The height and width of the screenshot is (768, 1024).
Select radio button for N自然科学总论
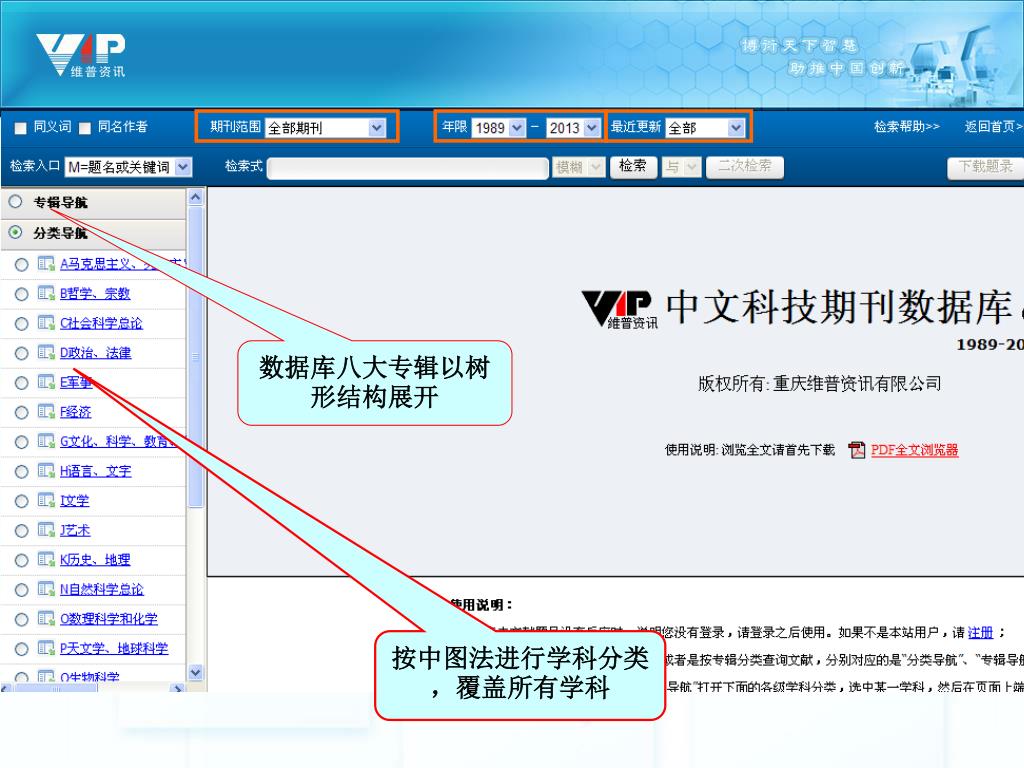tap(22, 590)
